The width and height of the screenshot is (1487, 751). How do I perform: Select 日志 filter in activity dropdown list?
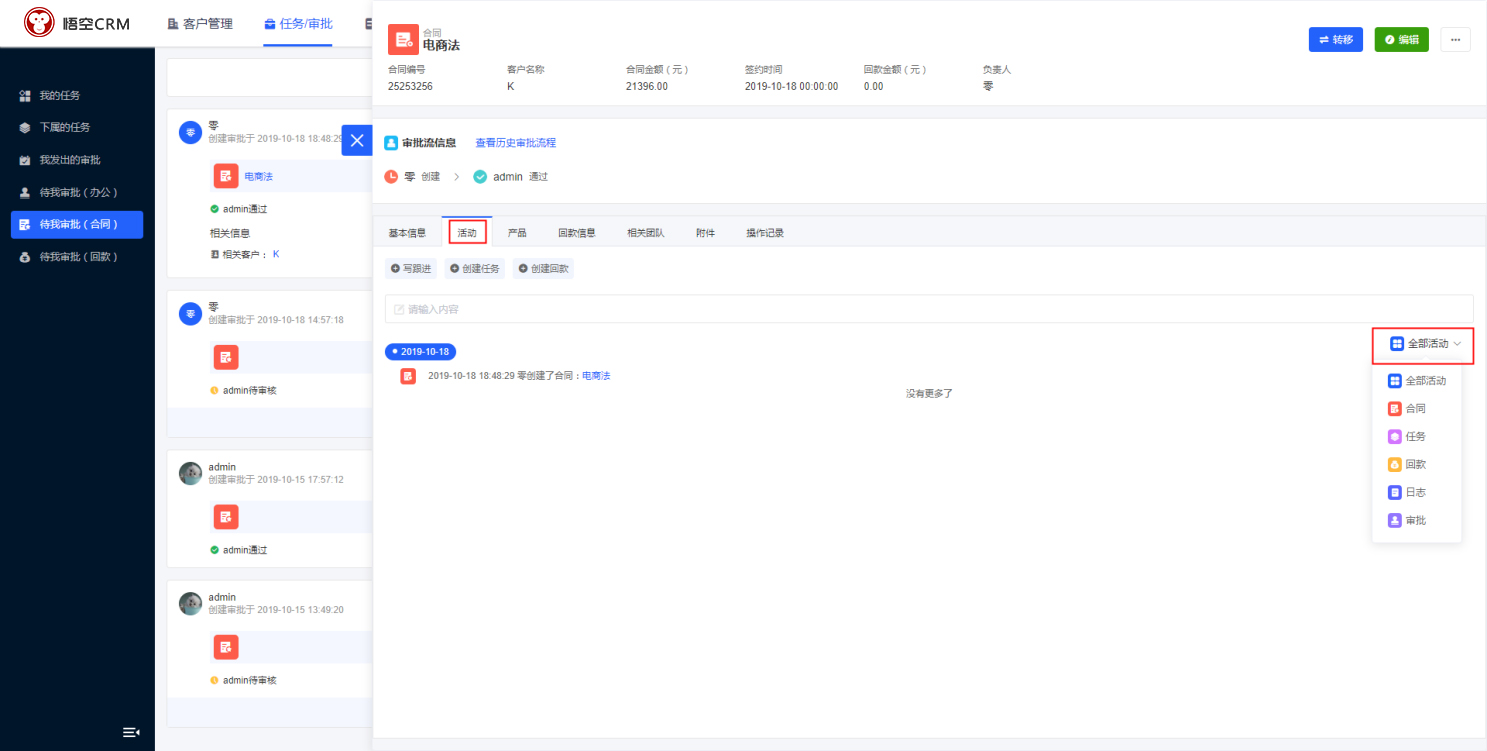[1415, 493]
